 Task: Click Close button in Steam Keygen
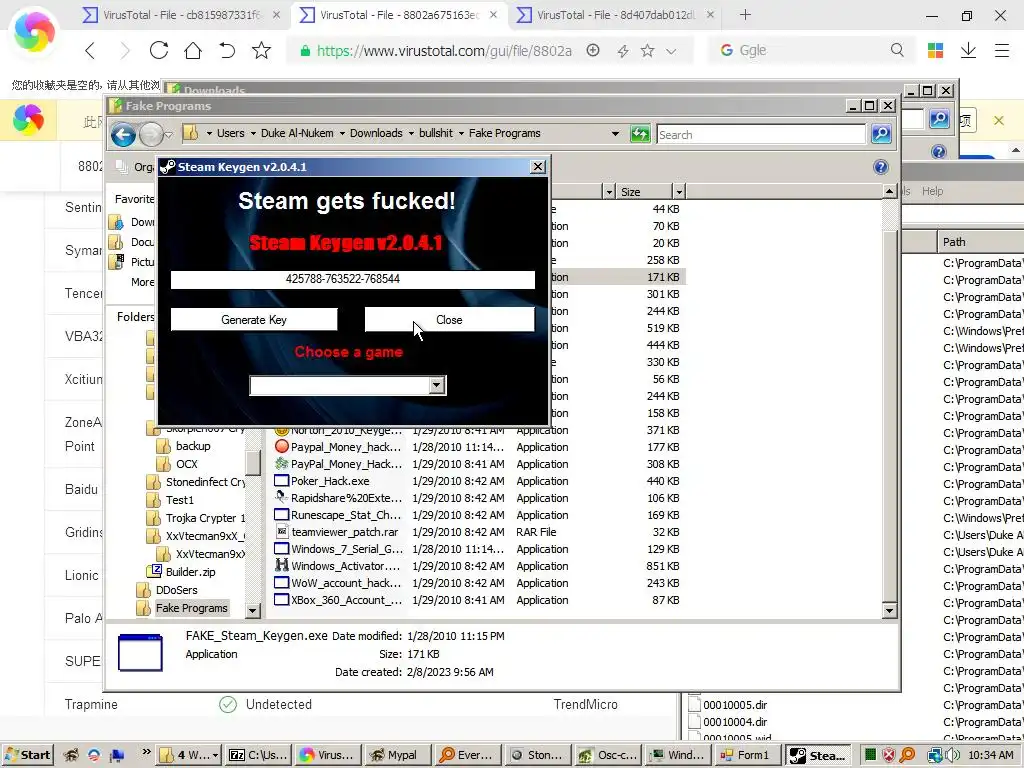click(x=449, y=319)
